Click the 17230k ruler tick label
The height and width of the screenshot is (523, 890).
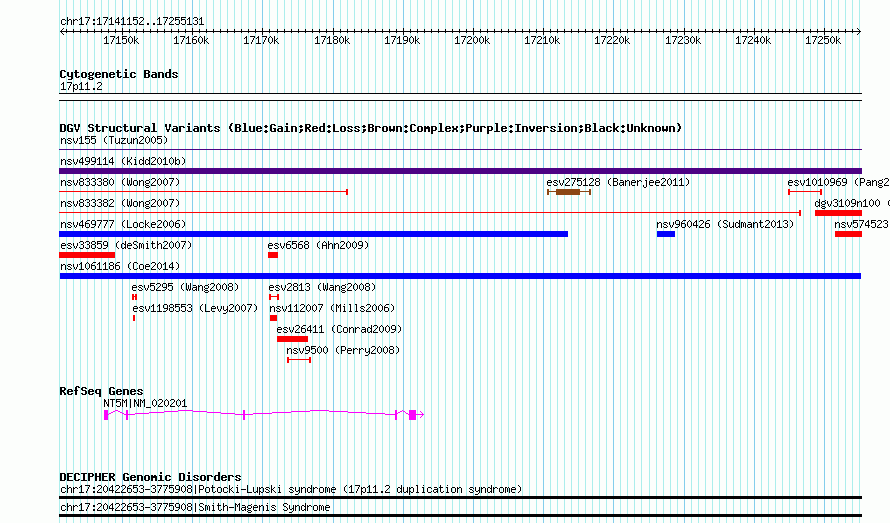click(x=683, y=41)
